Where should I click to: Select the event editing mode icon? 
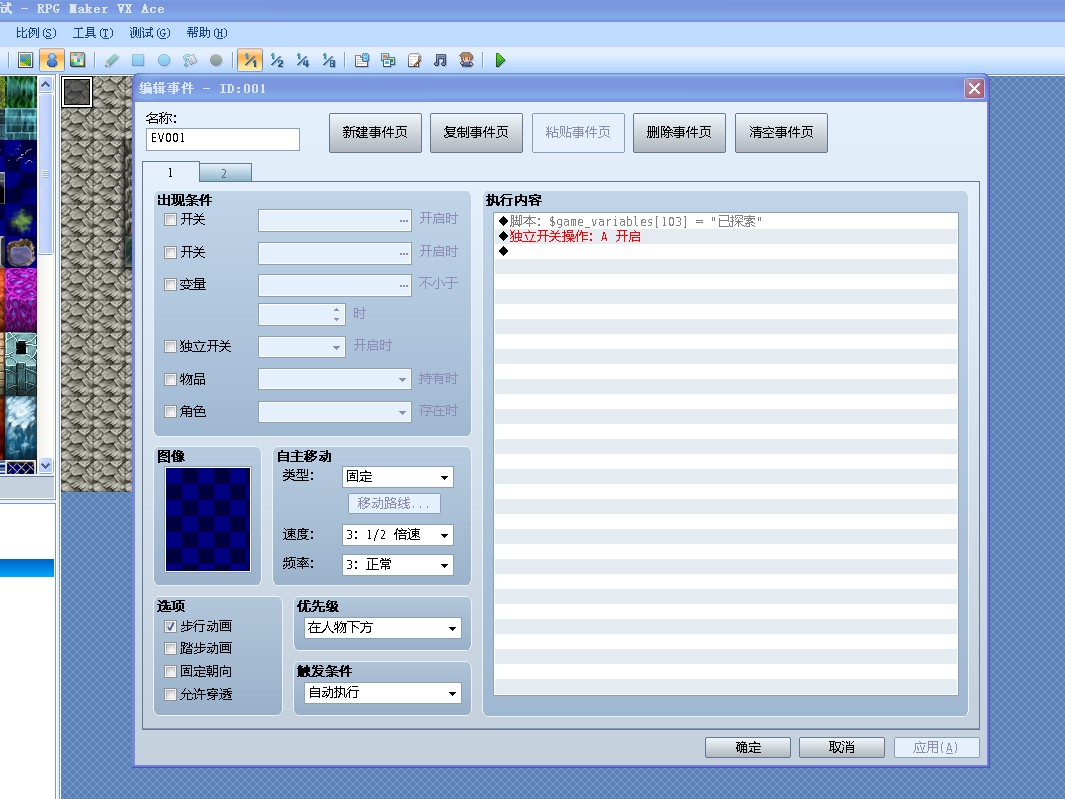[52, 60]
